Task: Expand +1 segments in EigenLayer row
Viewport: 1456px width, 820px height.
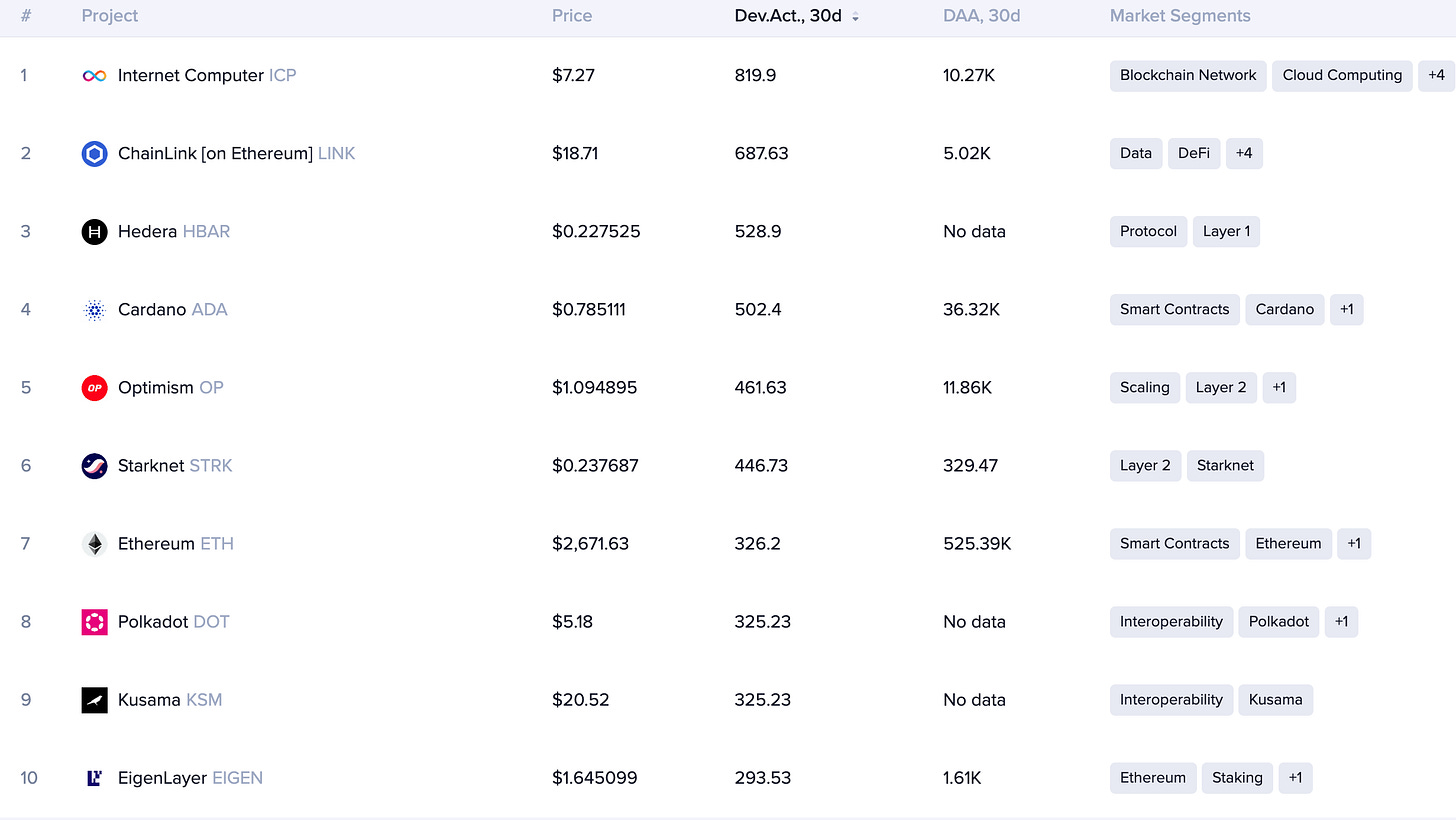Action: pos(1295,778)
